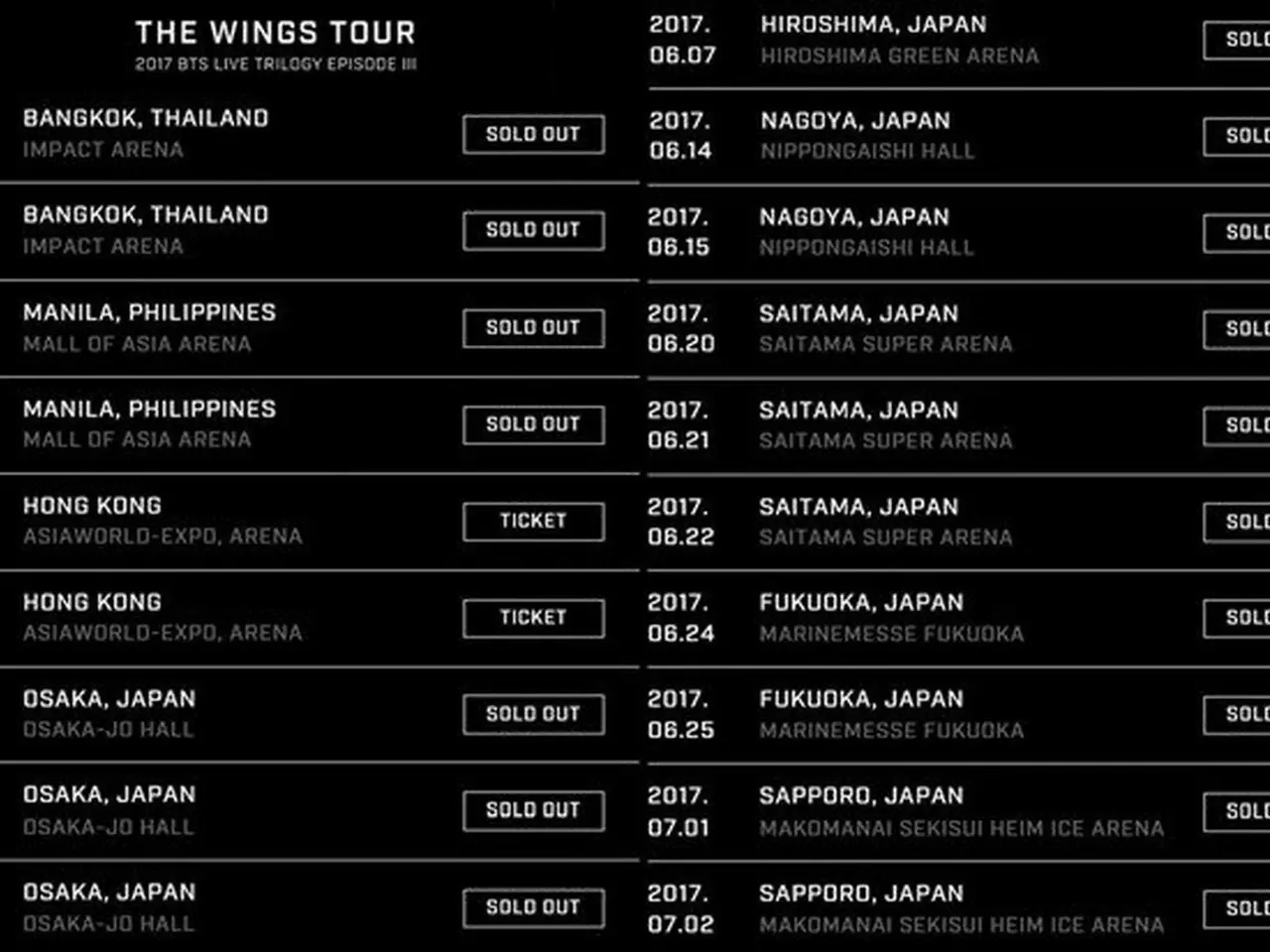
Task: Click SOLD OUT for the first Manila show
Action: (x=533, y=327)
